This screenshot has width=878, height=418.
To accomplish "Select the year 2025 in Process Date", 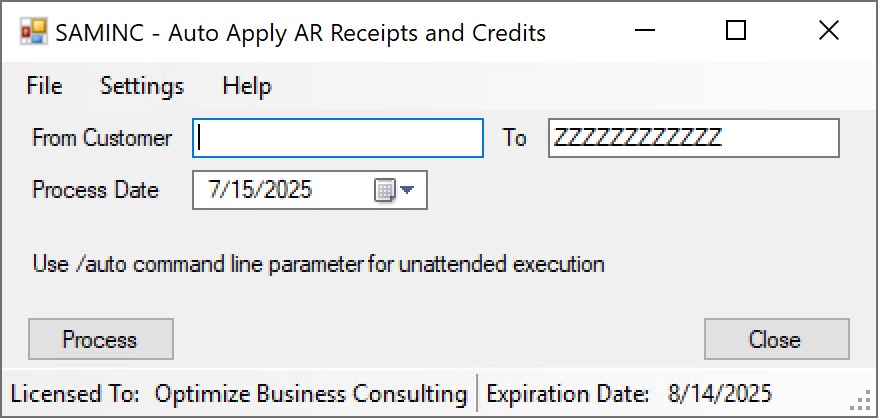I will click(282, 190).
